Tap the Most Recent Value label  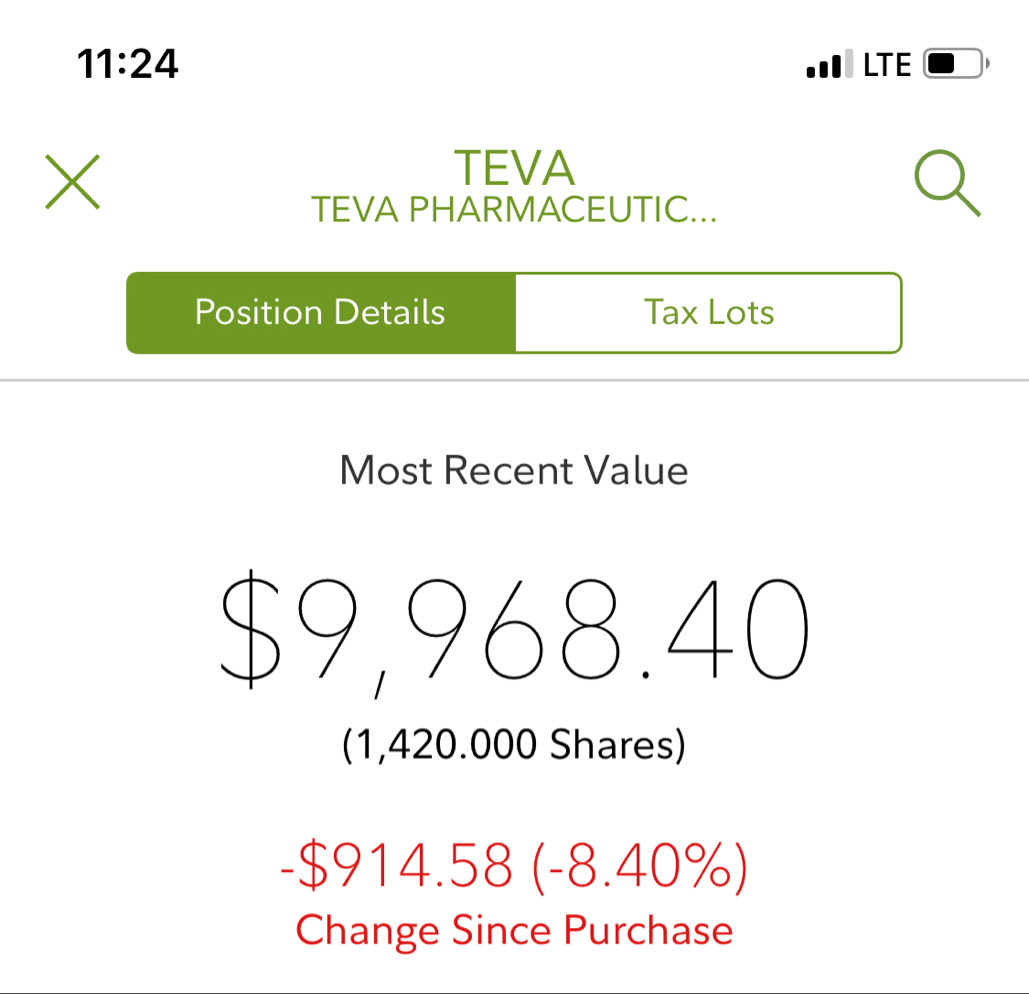tap(514, 470)
